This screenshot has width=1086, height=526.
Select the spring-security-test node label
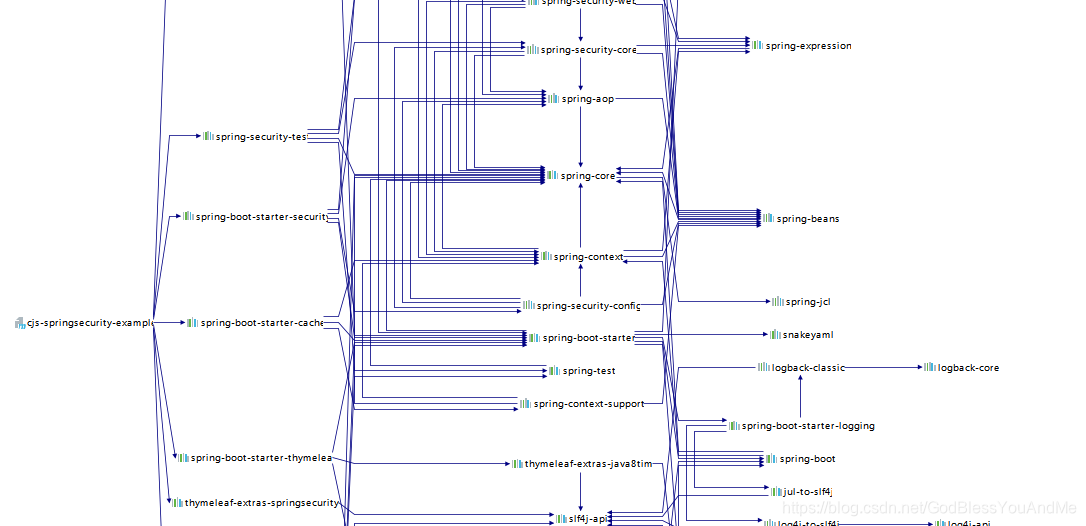click(261, 137)
